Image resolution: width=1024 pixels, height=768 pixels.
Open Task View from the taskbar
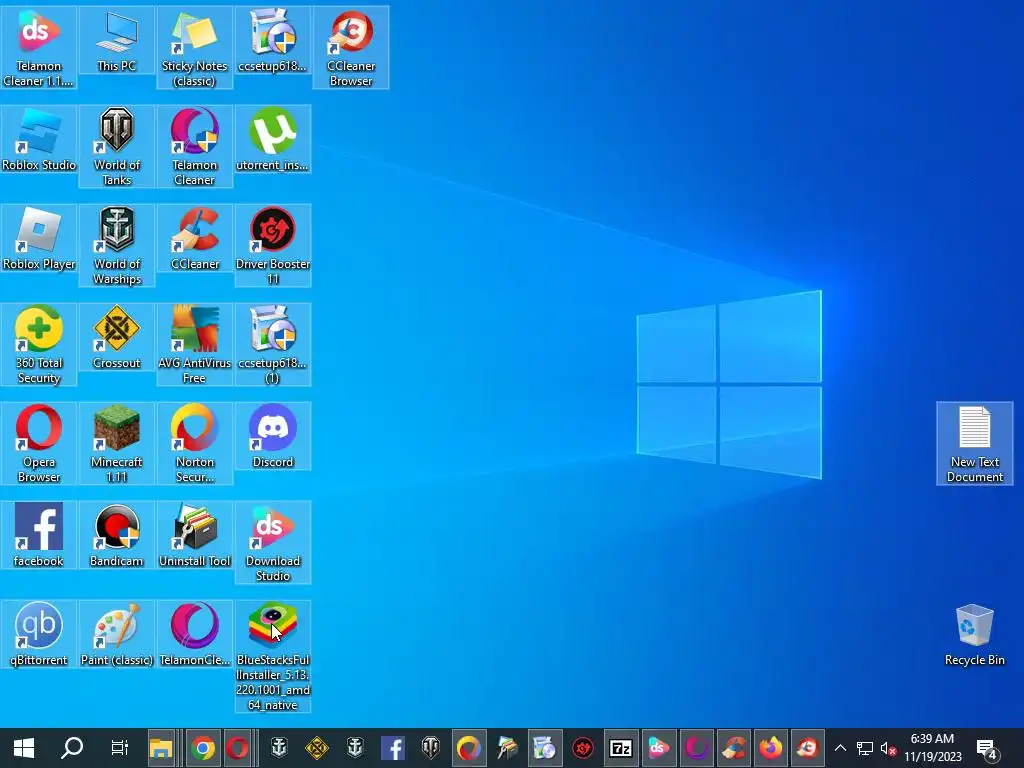[120, 748]
